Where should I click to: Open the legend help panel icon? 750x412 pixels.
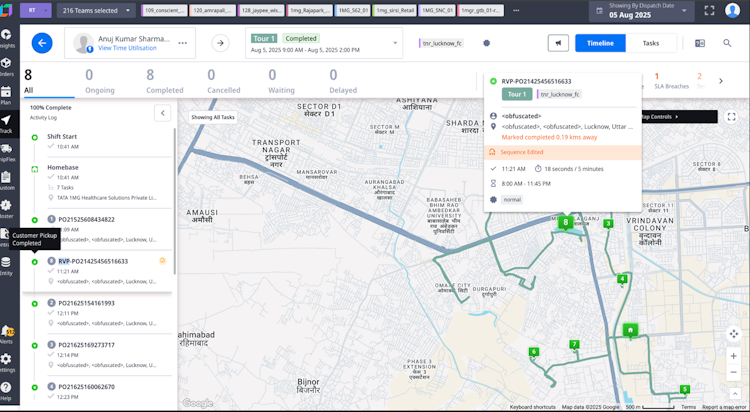click(700, 43)
